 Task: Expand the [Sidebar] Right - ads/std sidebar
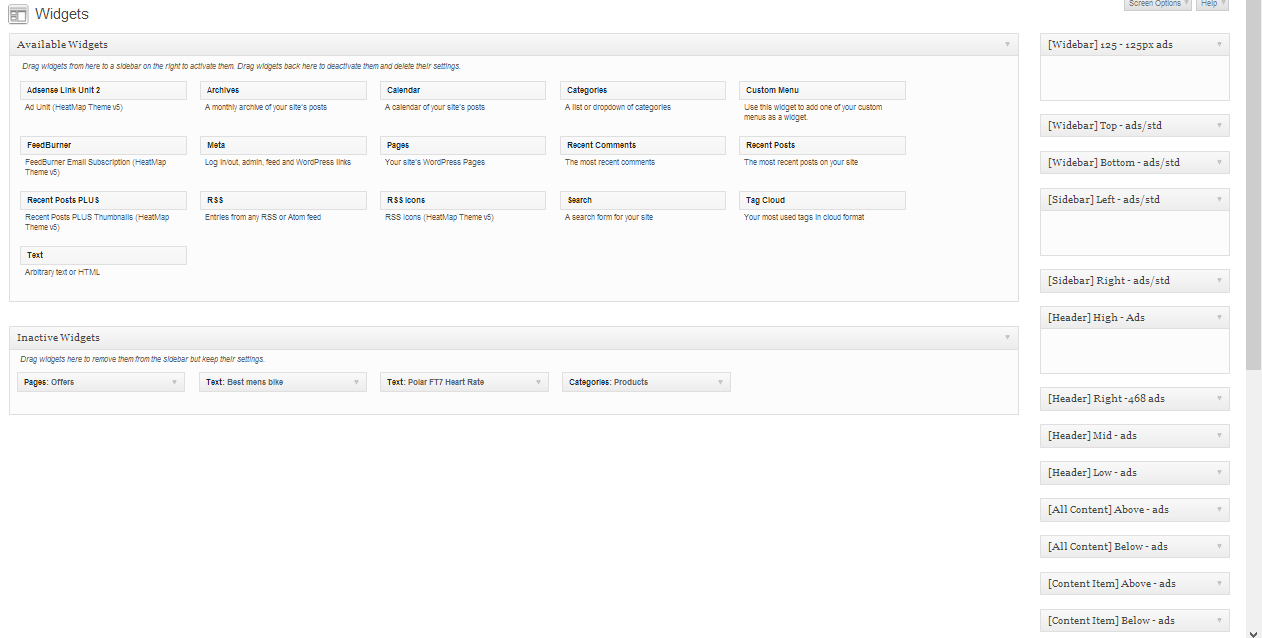coord(1219,281)
